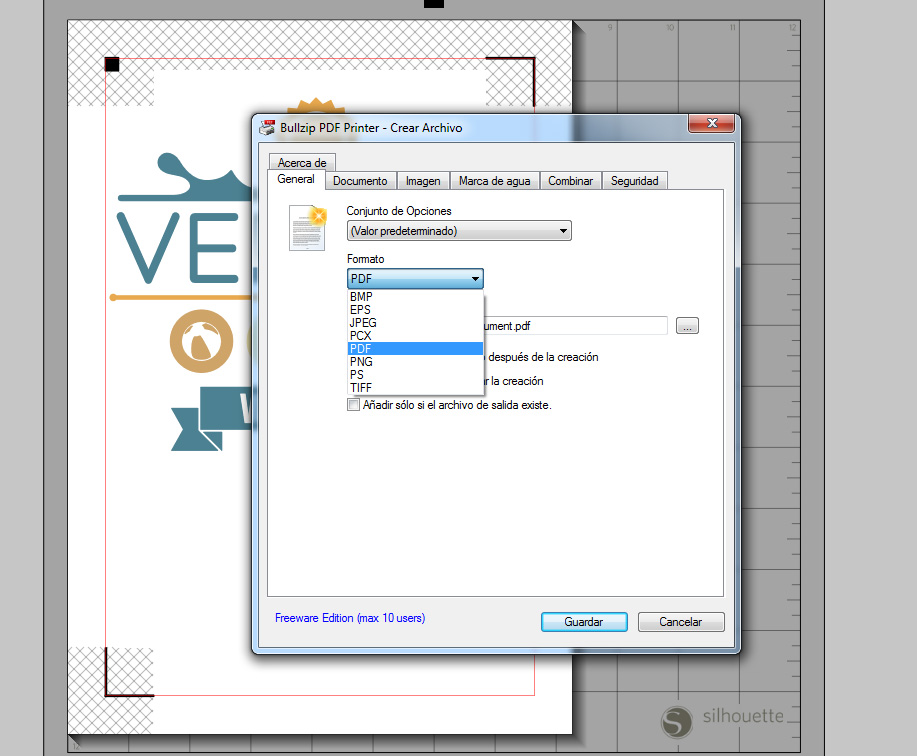Click the Guardar button

[x=584, y=622]
